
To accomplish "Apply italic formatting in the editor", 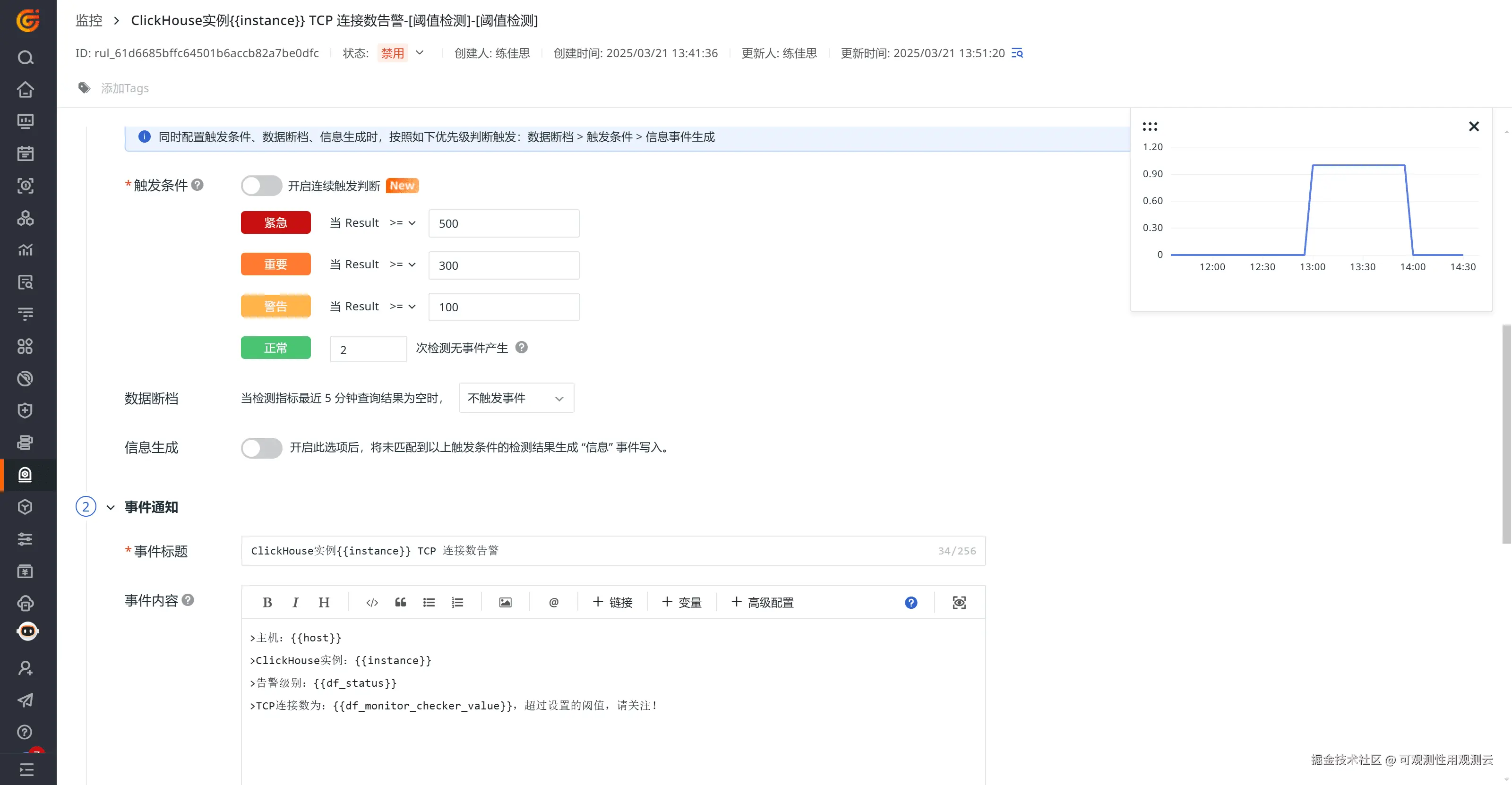I will click(295, 603).
